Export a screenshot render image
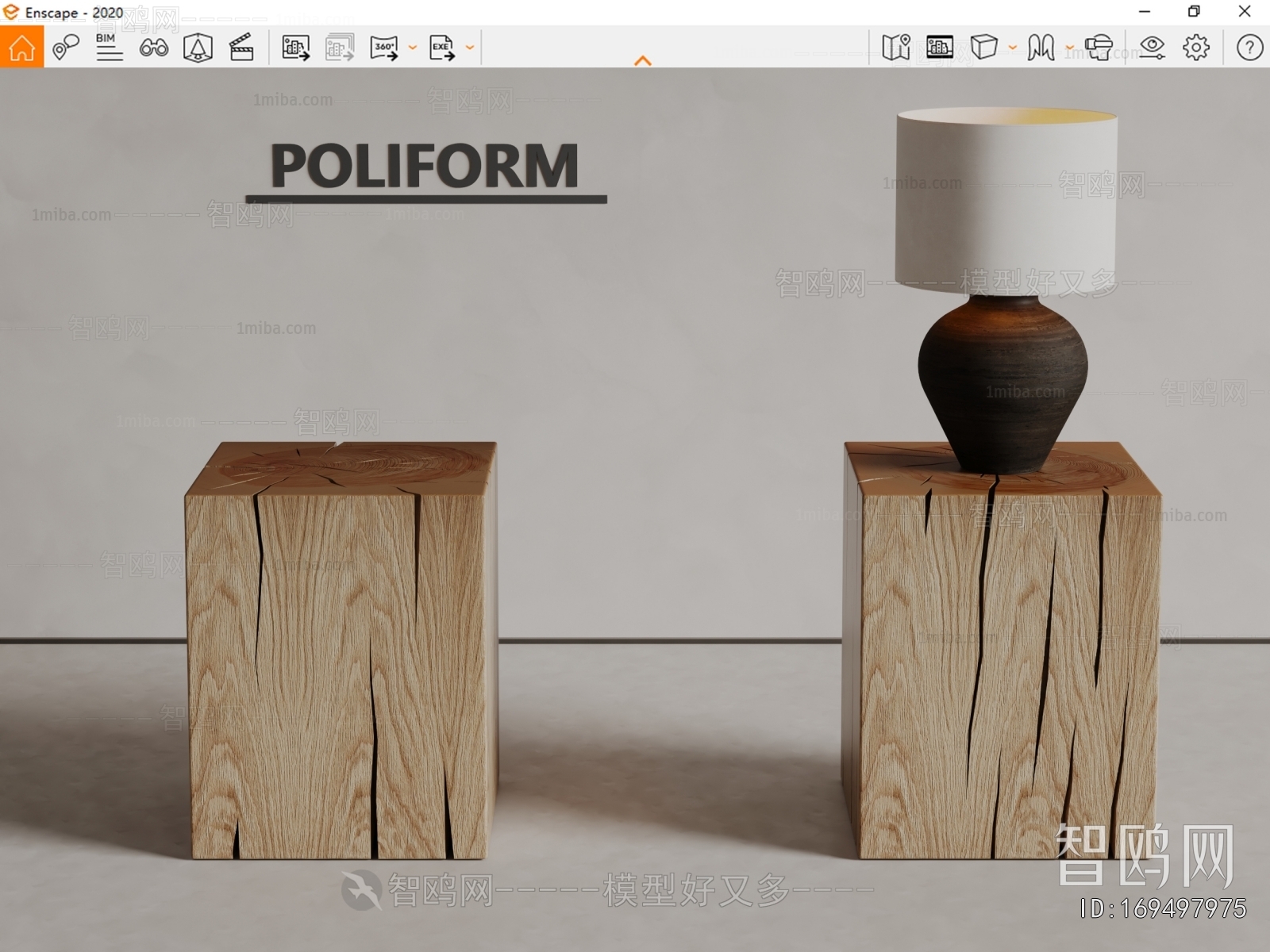 point(295,48)
